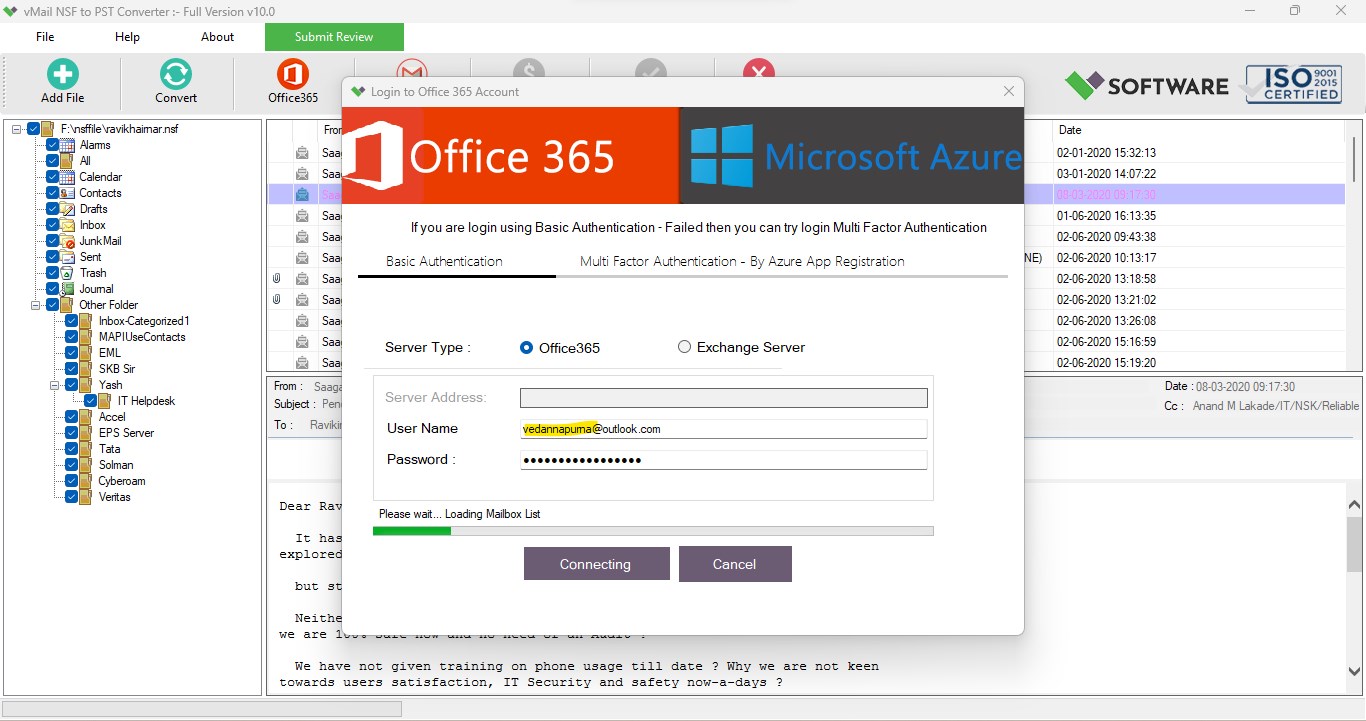
Task: Open the Office365 export toolbar icon
Action: (293, 74)
